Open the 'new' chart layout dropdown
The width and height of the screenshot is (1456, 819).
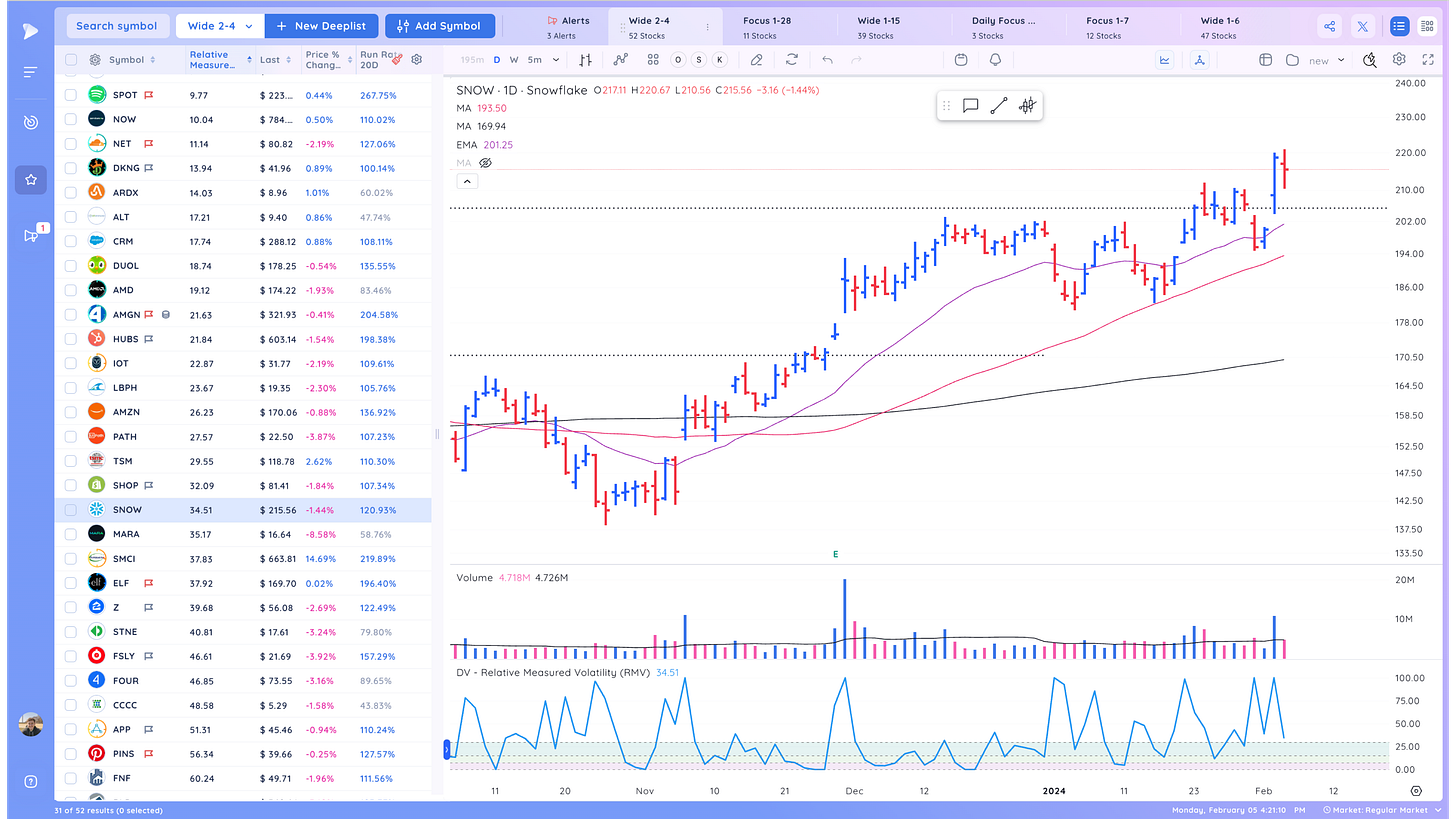pos(1326,60)
